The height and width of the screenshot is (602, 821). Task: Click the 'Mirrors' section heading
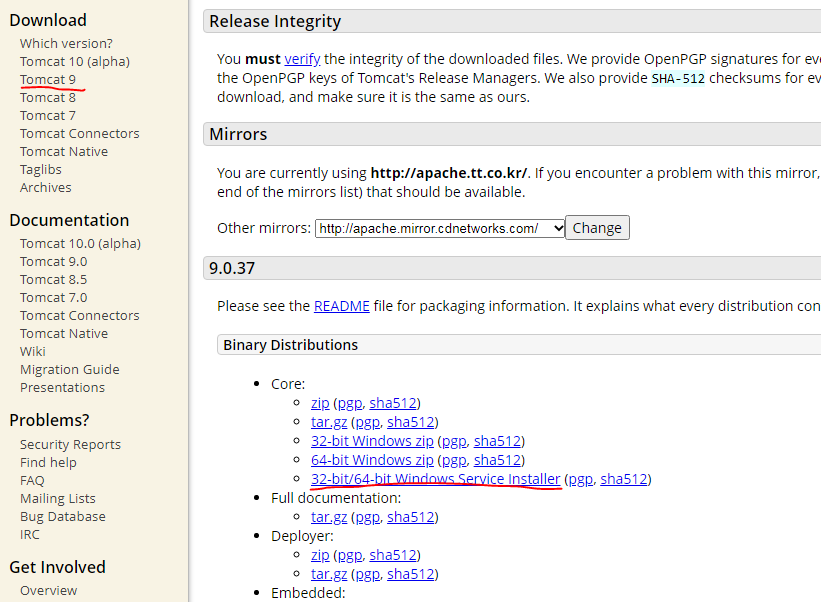[238, 135]
